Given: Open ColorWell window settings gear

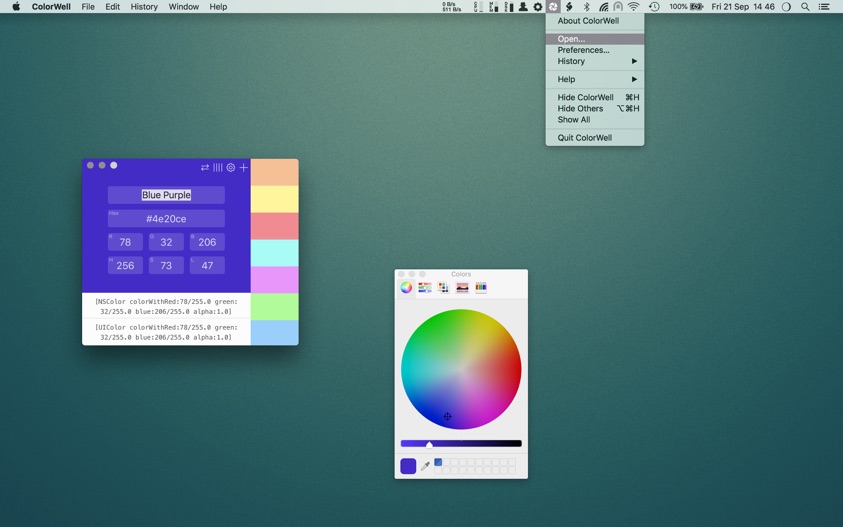Looking at the screenshot, I should click(x=231, y=168).
